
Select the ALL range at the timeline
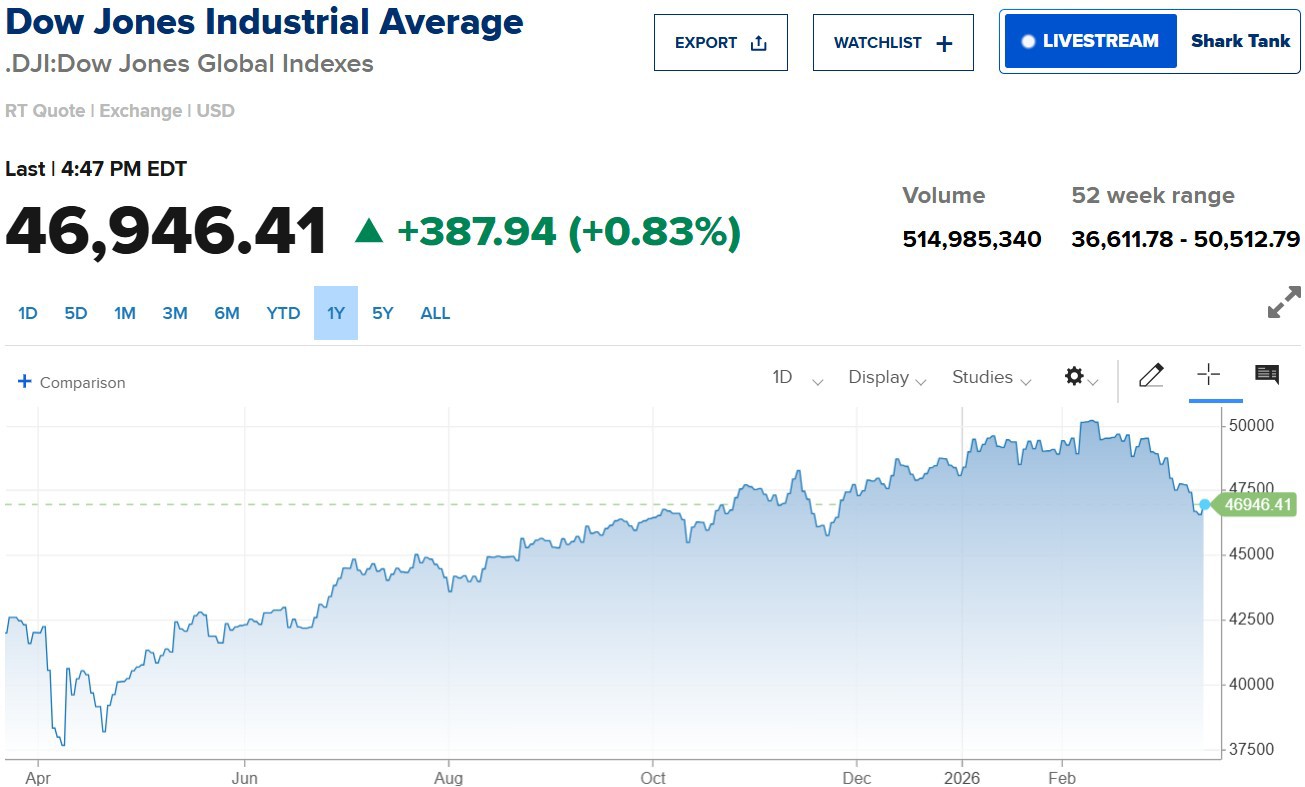tap(435, 313)
